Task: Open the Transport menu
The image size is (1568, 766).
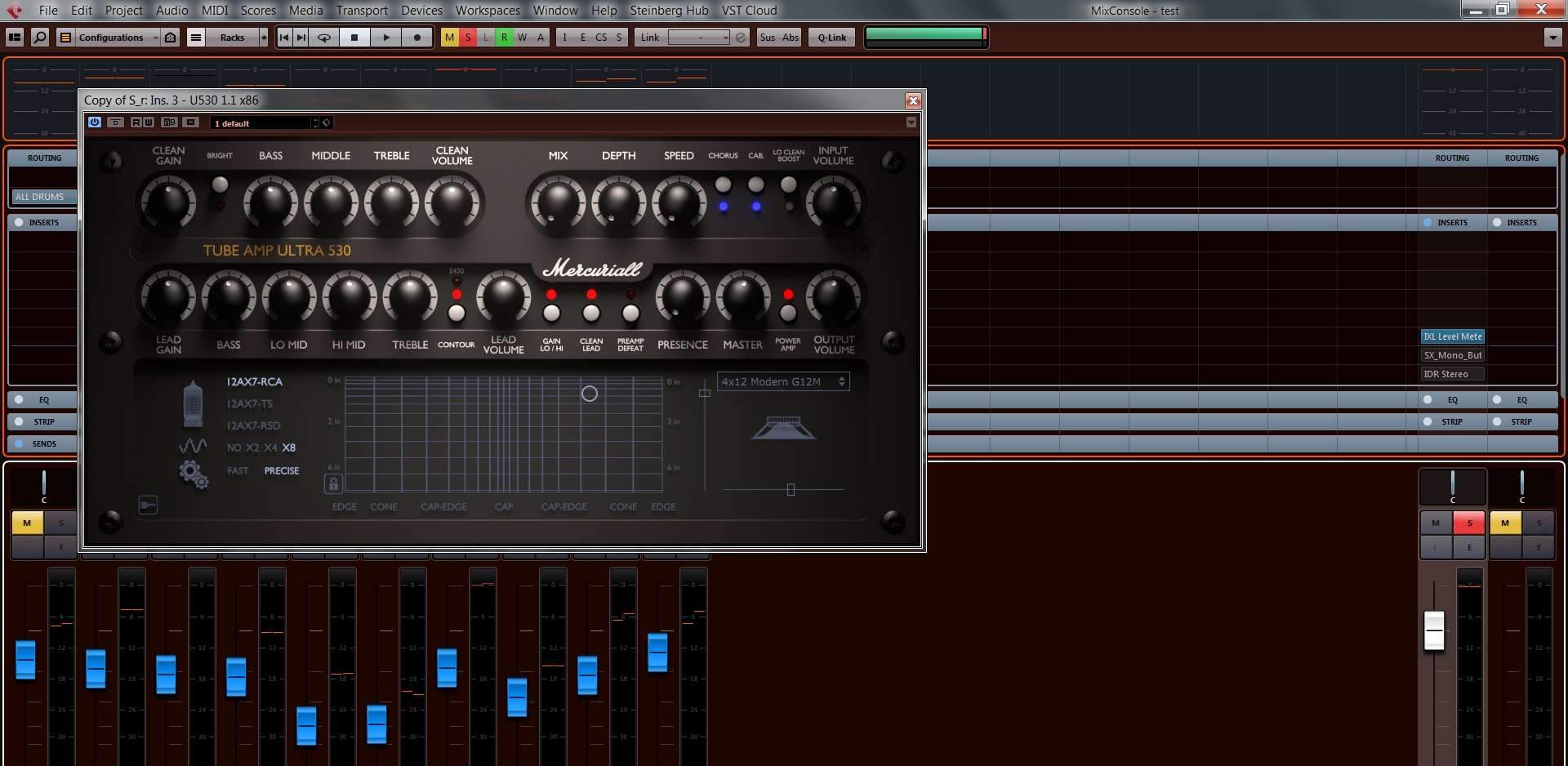Action: (362, 11)
